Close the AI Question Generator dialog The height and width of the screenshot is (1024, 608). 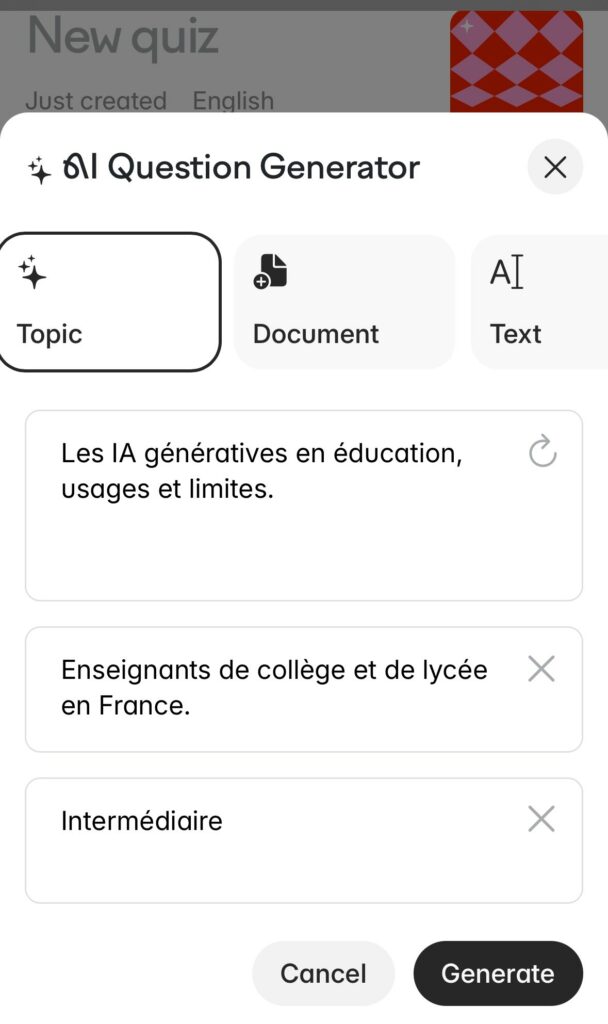point(555,167)
